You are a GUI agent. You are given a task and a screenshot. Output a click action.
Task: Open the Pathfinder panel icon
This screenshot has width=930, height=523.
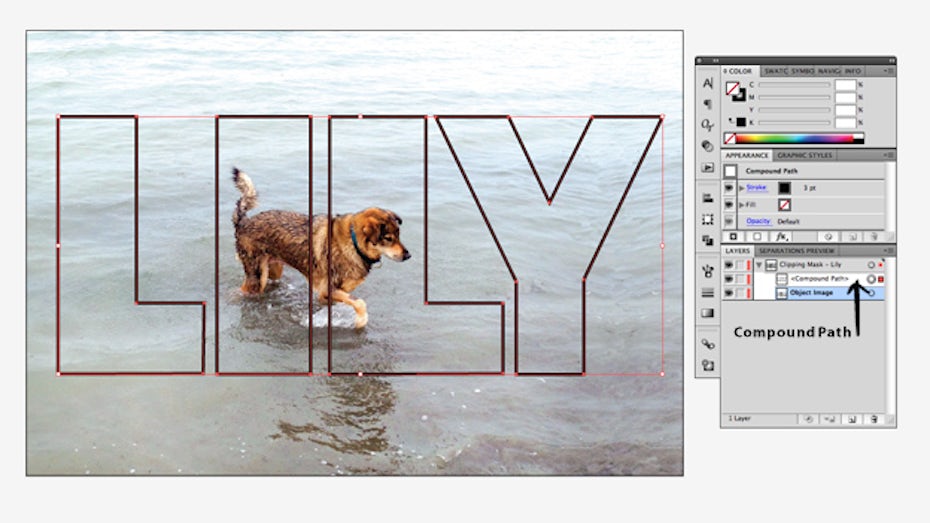click(x=708, y=240)
